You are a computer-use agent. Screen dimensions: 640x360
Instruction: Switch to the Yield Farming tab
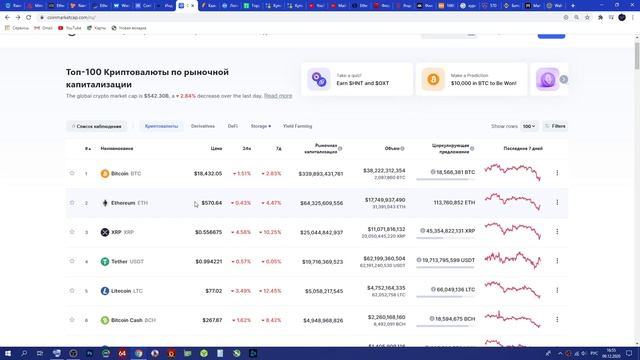pos(298,127)
